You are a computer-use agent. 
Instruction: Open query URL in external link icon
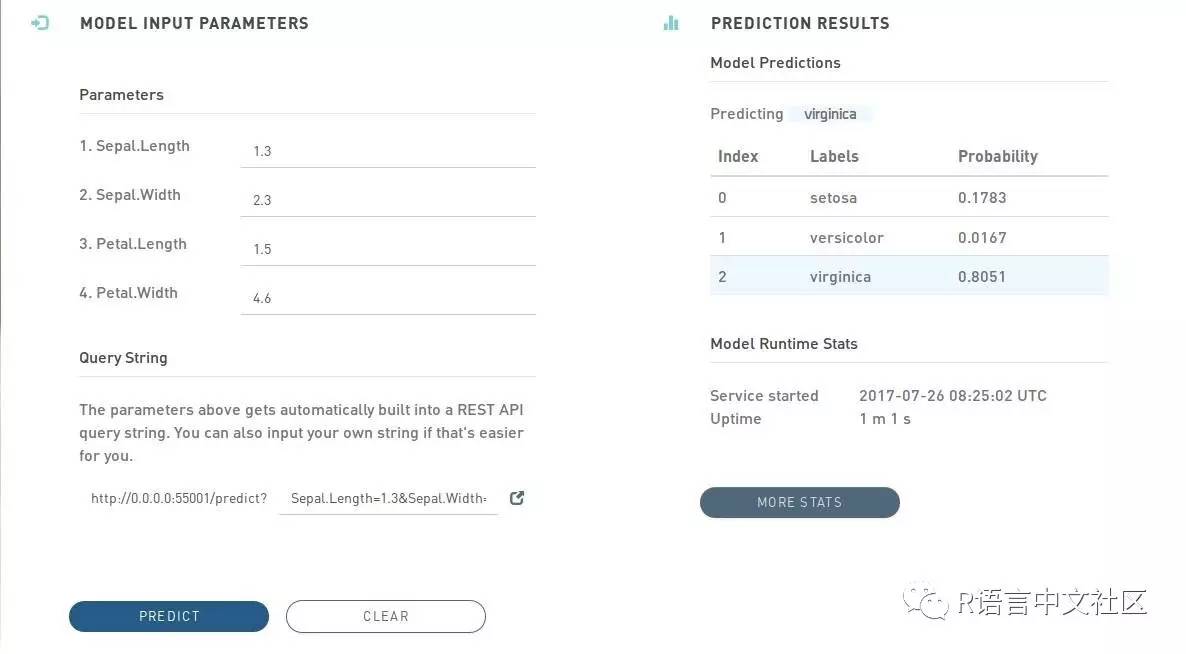point(517,498)
